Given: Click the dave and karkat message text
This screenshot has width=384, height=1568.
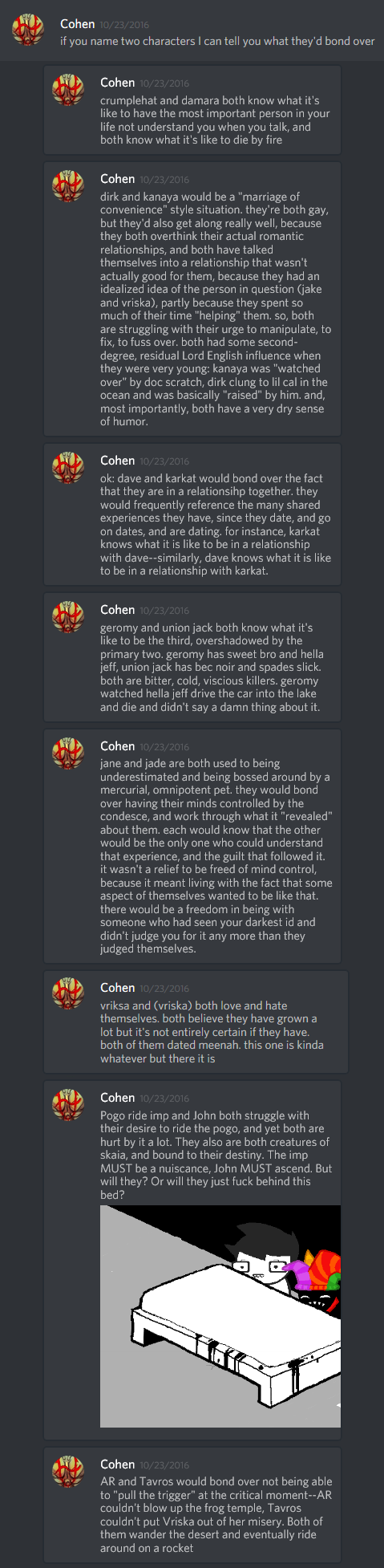Looking at the screenshot, I should pos(216,525).
